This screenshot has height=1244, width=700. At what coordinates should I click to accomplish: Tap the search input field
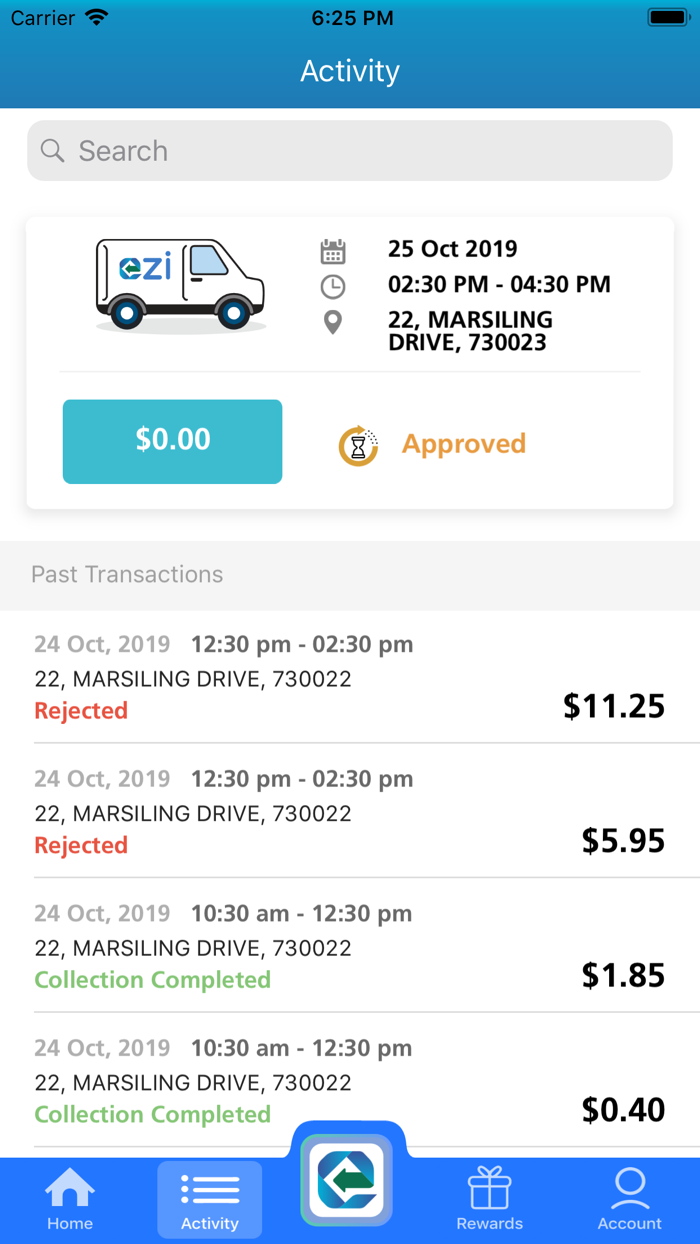(x=350, y=151)
